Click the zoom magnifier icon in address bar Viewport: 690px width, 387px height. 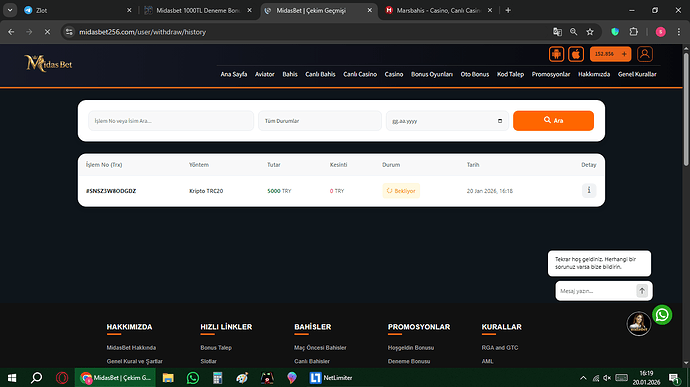coord(573,32)
